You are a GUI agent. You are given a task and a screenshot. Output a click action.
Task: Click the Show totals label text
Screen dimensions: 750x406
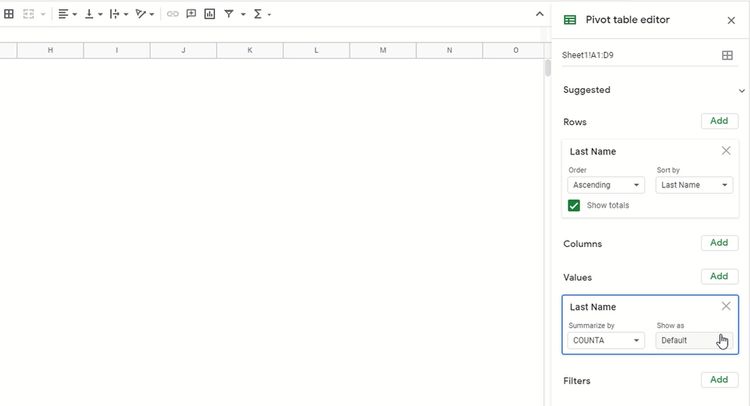[607, 206]
